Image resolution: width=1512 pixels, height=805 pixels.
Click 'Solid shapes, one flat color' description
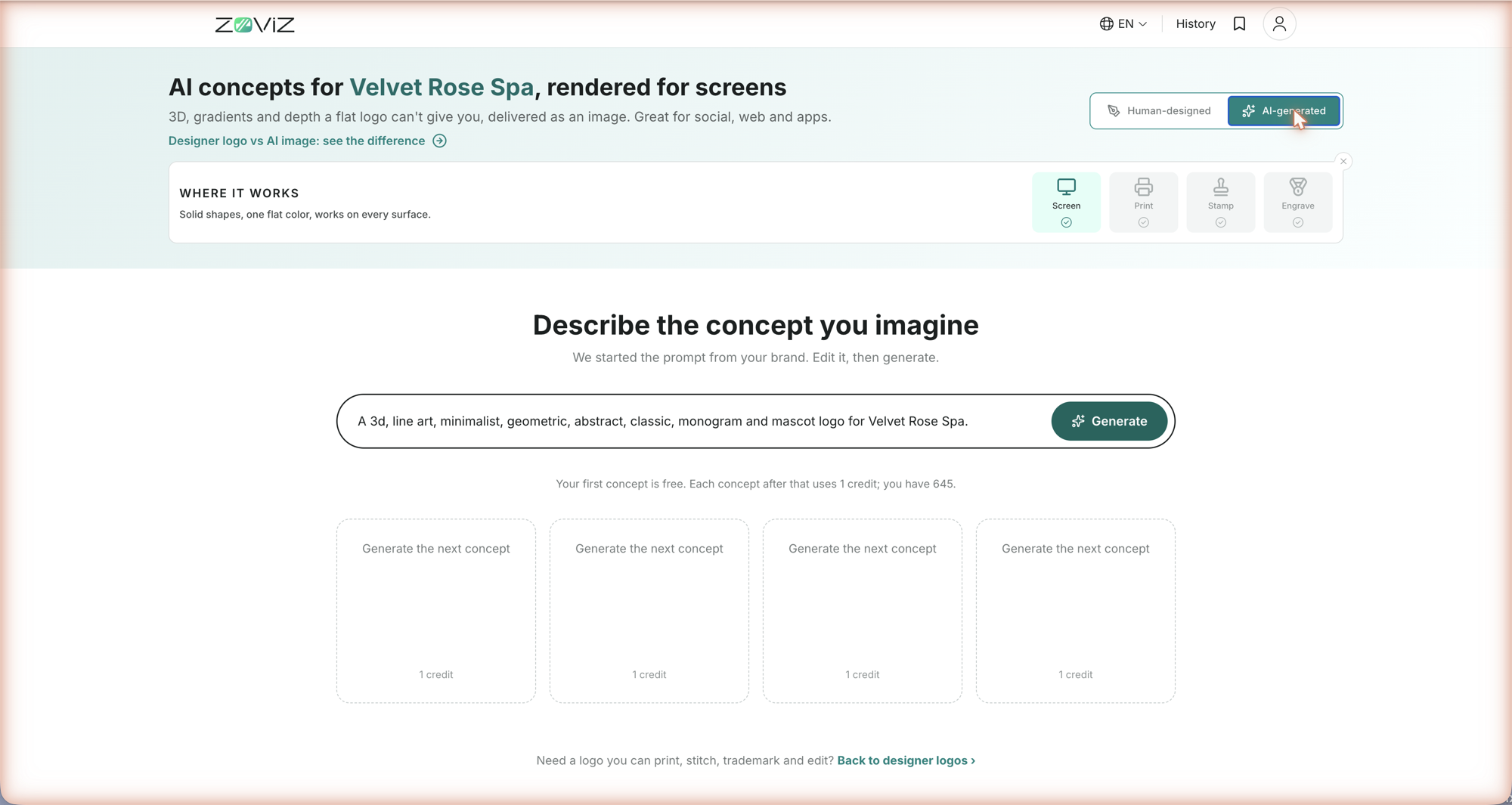pos(305,215)
